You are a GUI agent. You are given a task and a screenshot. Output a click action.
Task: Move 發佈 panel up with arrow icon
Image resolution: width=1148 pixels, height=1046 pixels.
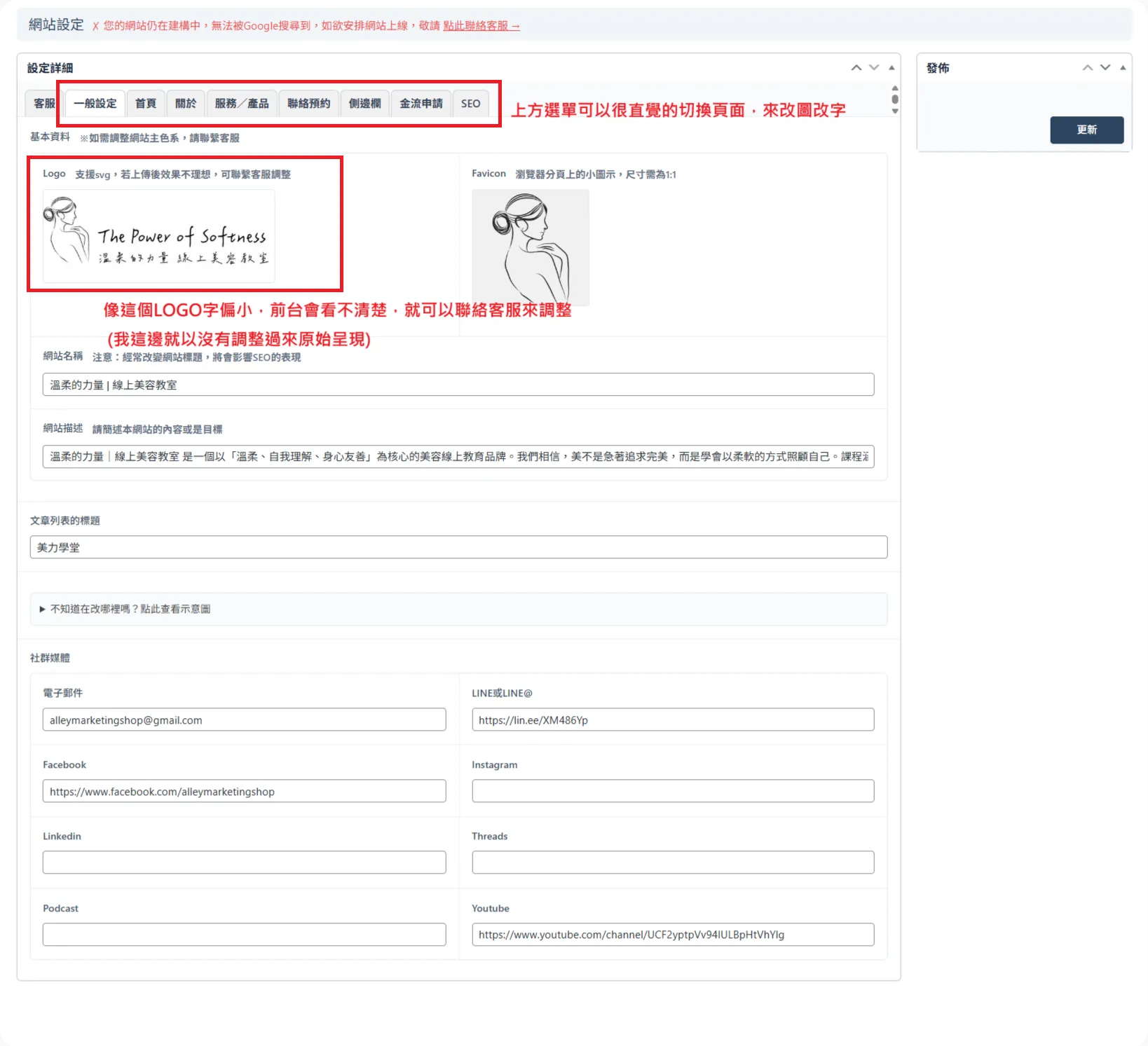[1088, 68]
